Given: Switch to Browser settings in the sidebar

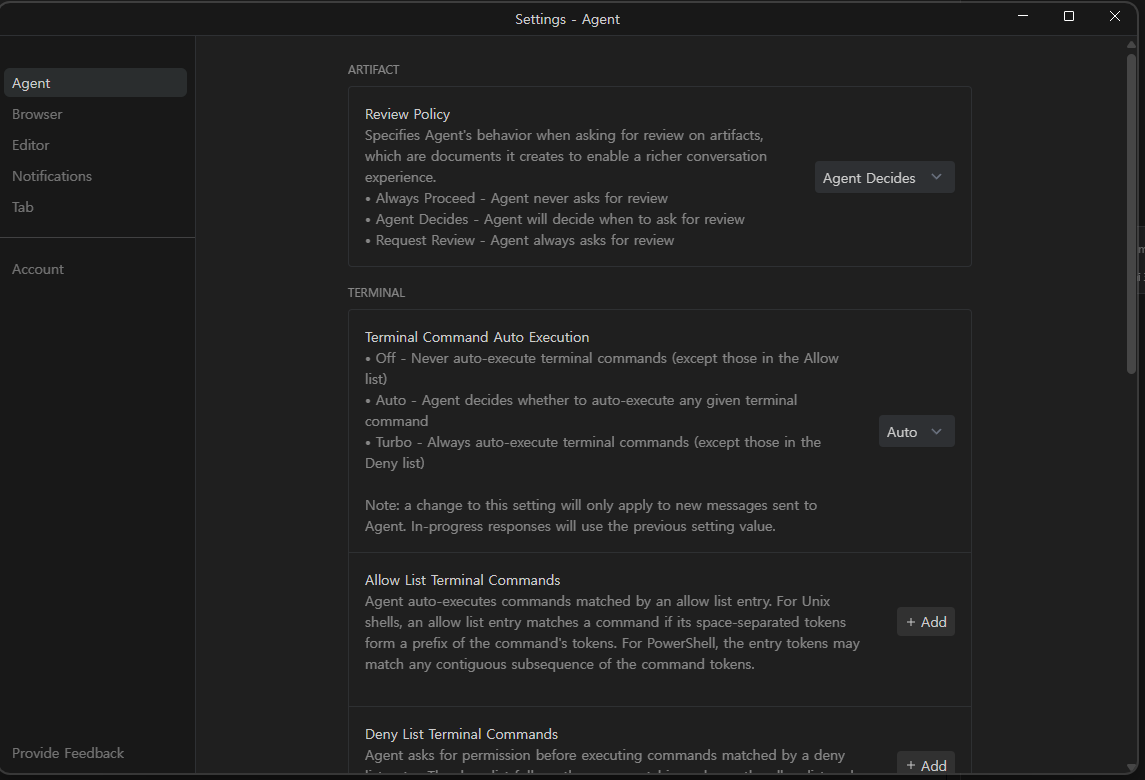Looking at the screenshot, I should click(x=37, y=114).
